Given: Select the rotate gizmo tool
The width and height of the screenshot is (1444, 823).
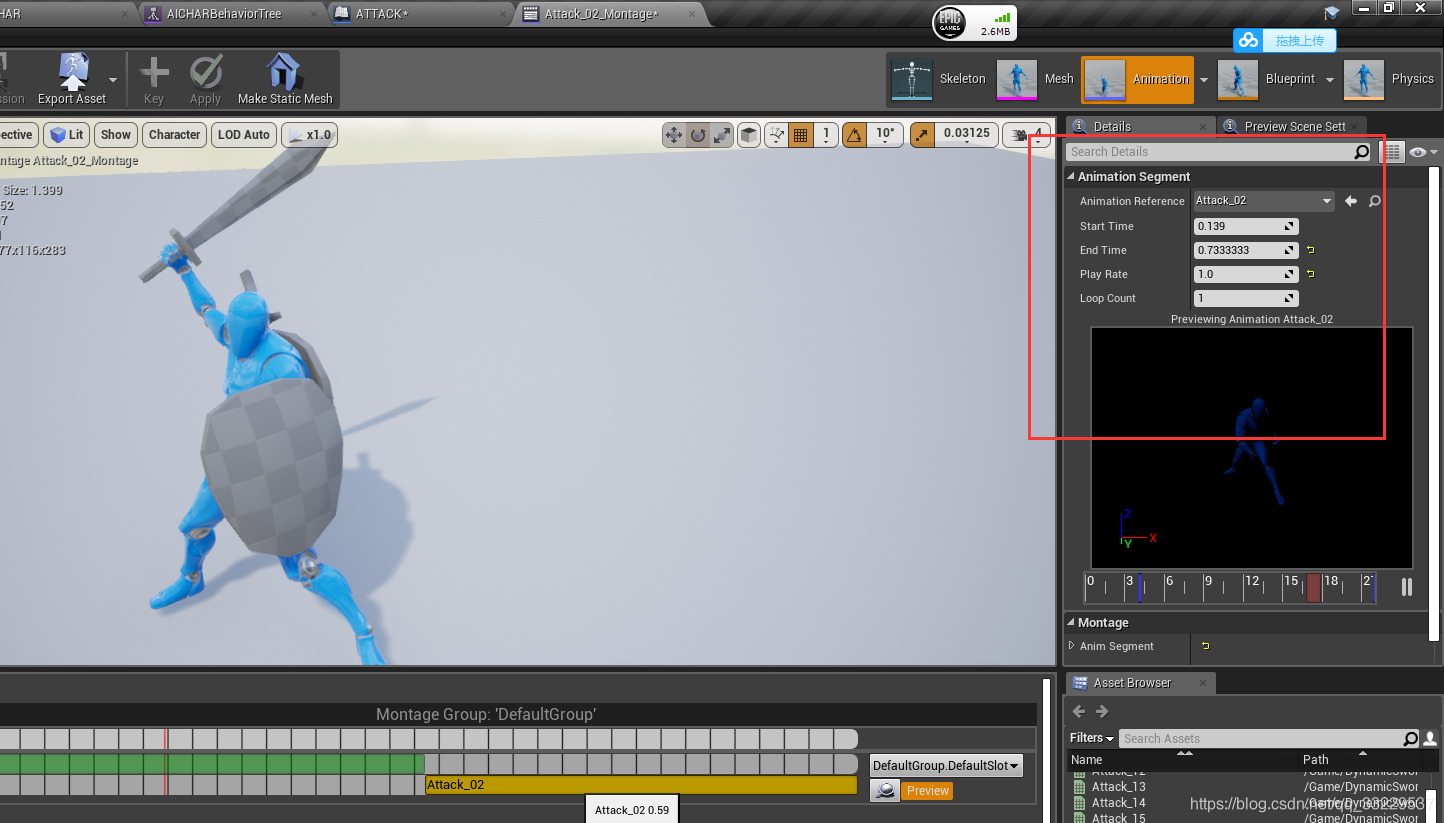Looking at the screenshot, I should click(x=698, y=135).
